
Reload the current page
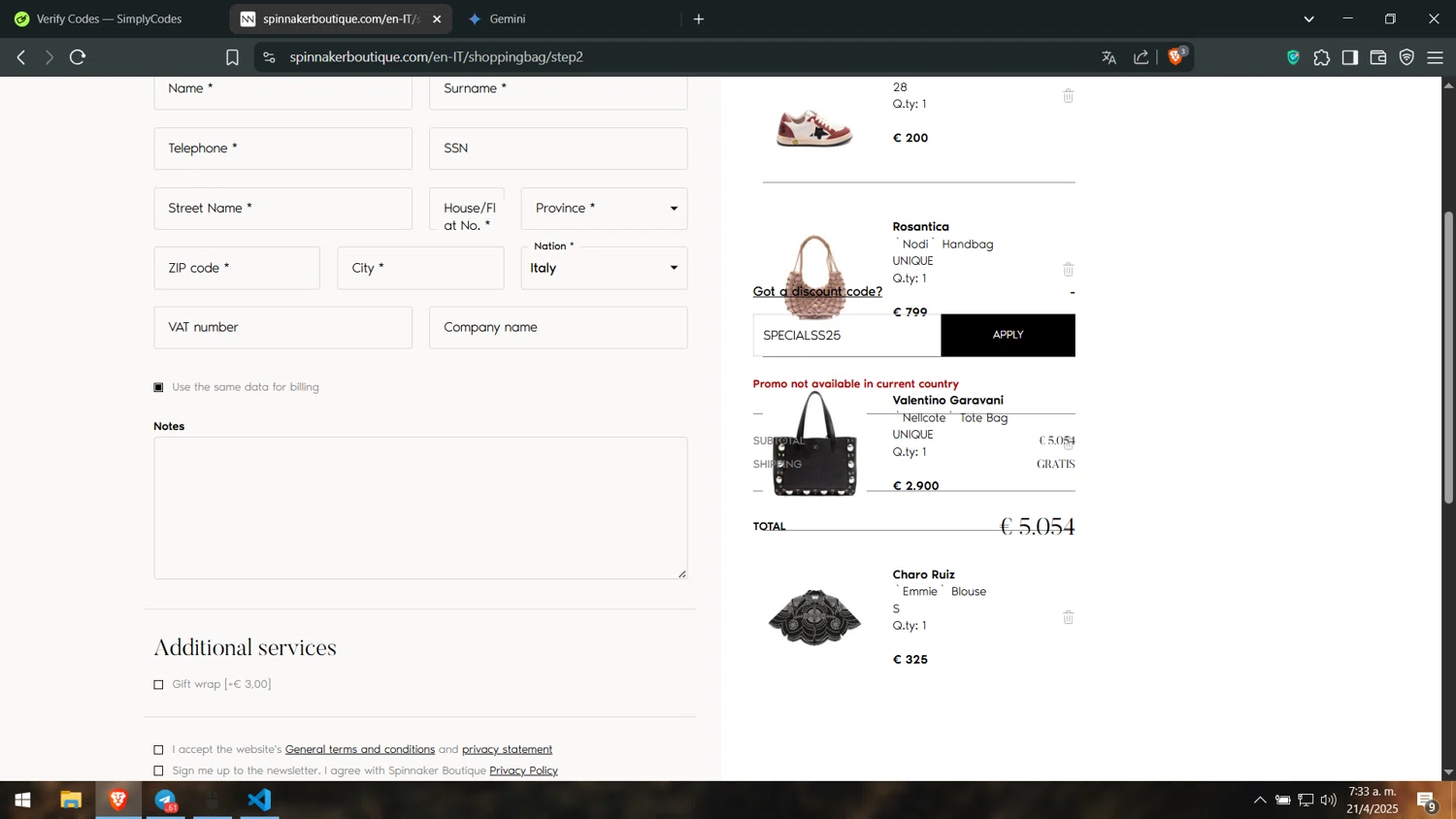(79, 57)
